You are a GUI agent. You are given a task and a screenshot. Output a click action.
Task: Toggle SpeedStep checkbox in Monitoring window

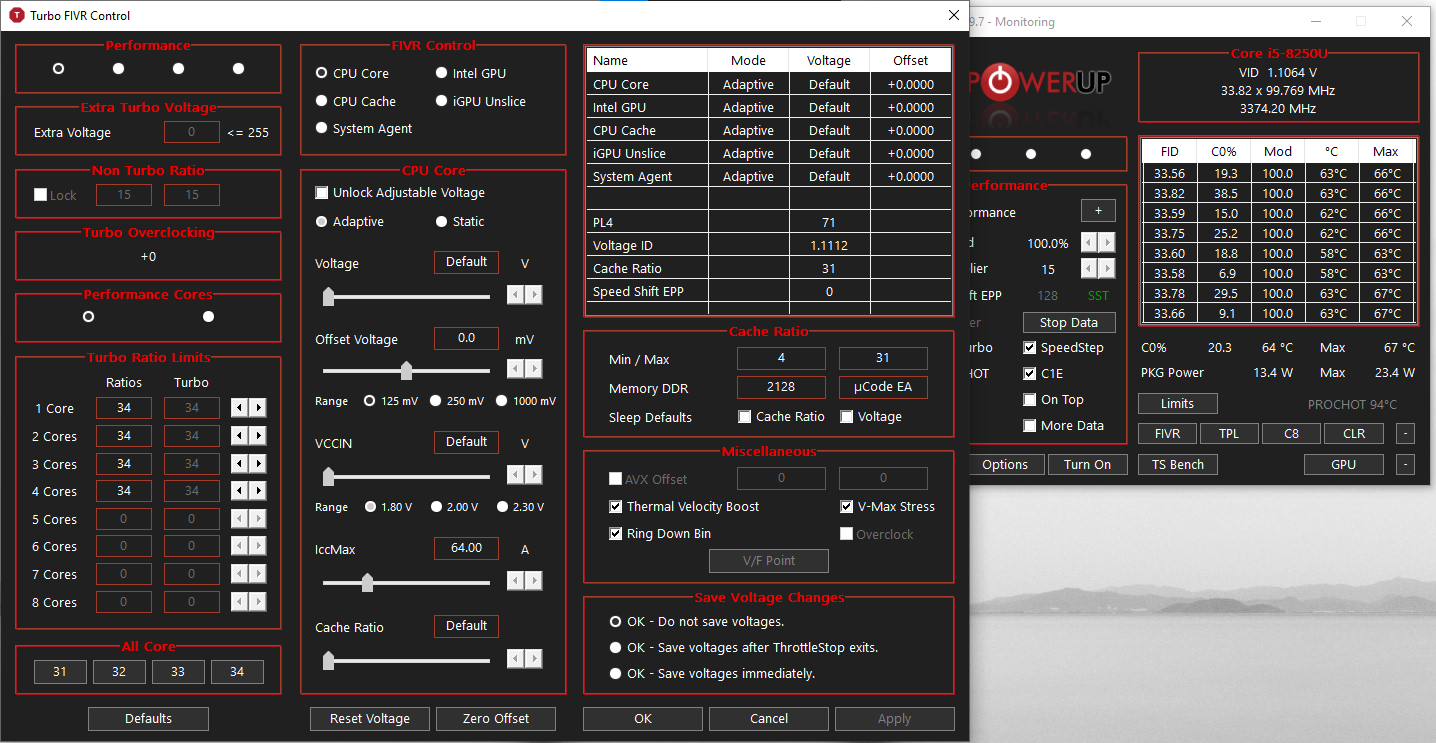point(1030,348)
